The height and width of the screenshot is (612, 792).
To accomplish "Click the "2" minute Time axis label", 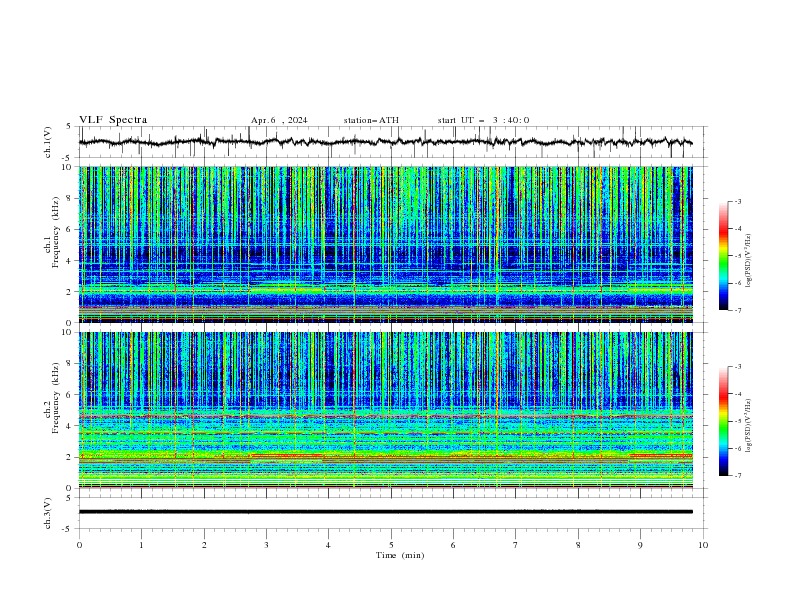I will click(x=204, y=545).
